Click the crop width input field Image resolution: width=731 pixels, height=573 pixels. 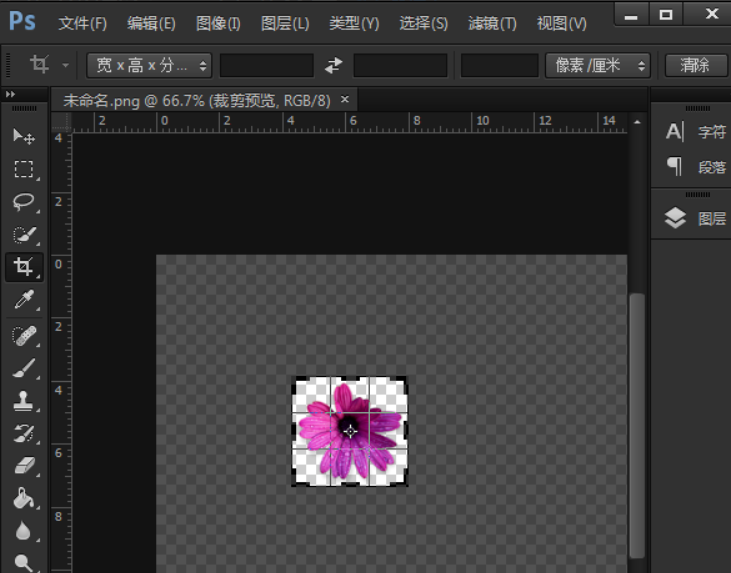tap(267, 65)
